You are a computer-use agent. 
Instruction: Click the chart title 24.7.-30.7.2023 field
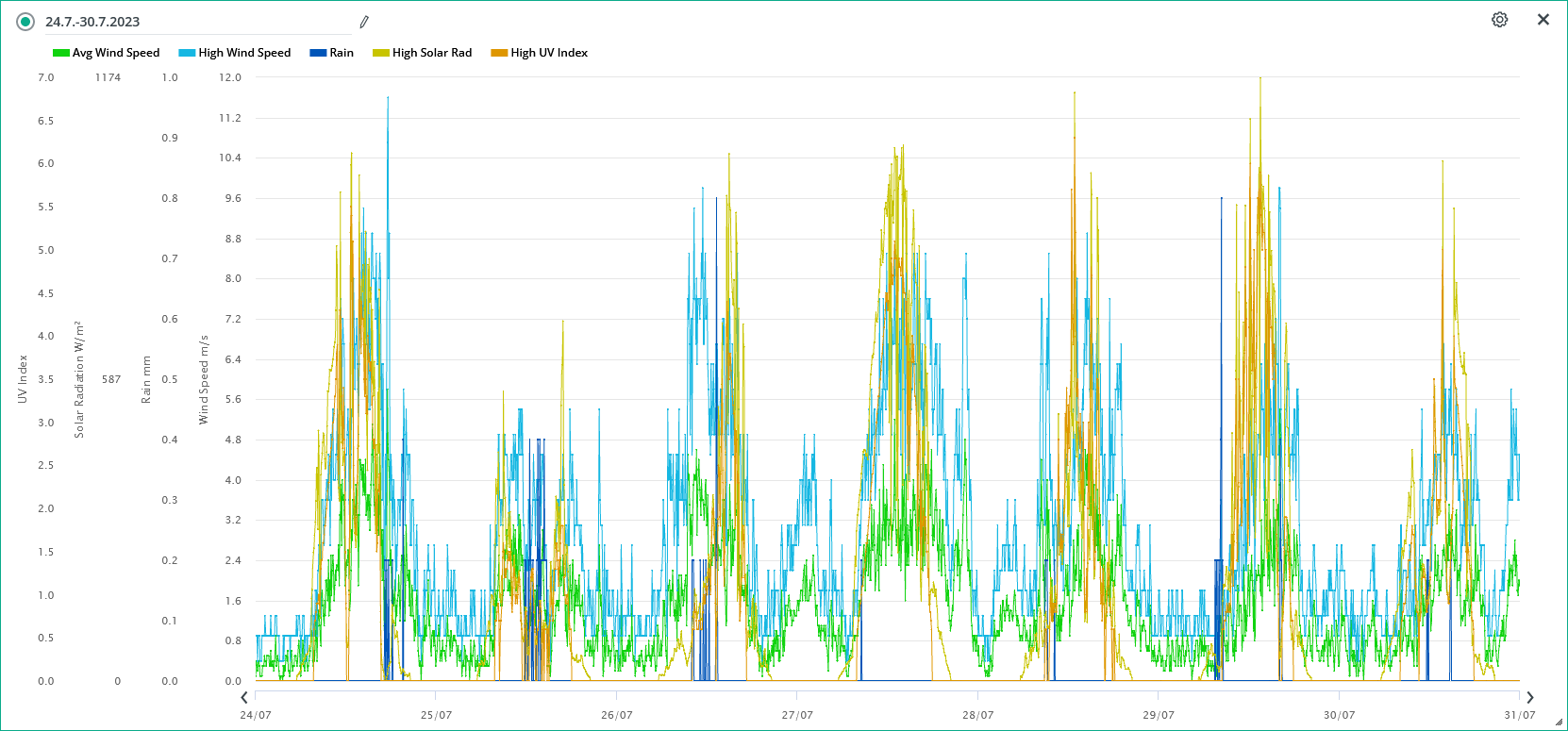click(189, 22)
